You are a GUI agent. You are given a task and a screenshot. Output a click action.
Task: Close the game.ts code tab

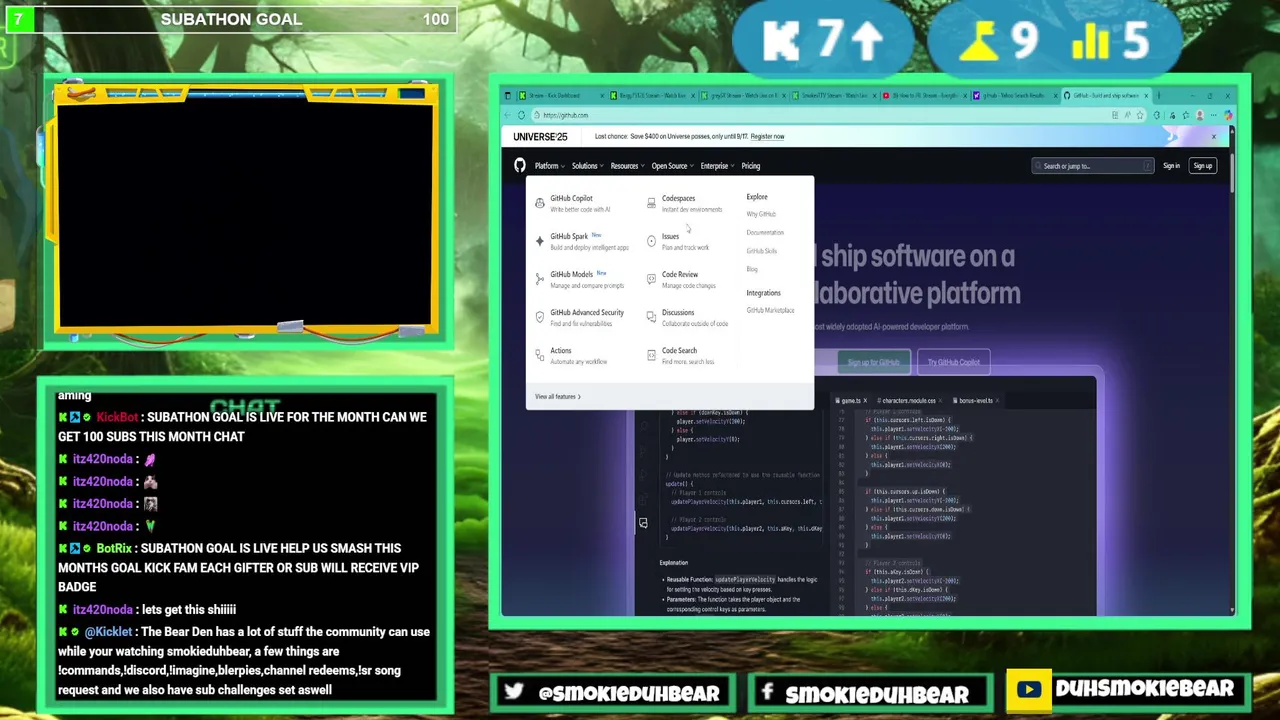tap(865, 401)
